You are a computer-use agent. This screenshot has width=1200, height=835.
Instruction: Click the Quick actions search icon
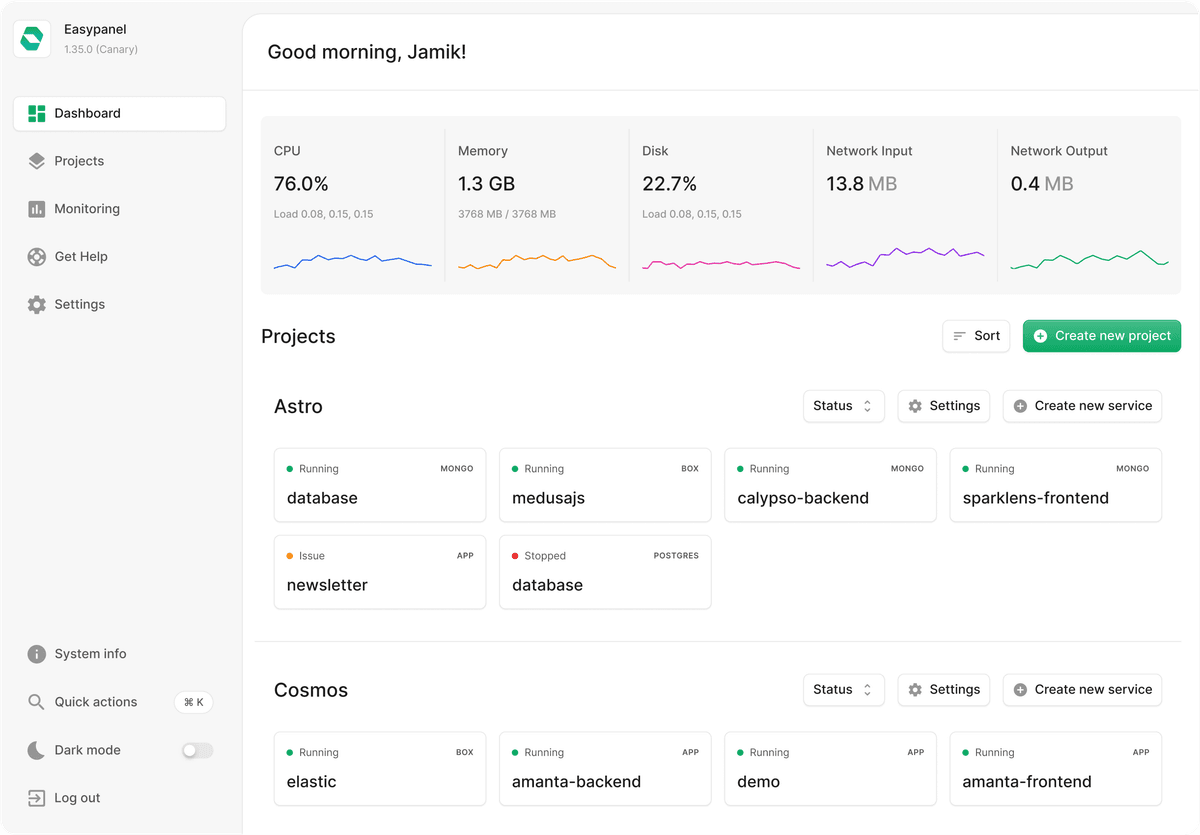click(37, 702)
